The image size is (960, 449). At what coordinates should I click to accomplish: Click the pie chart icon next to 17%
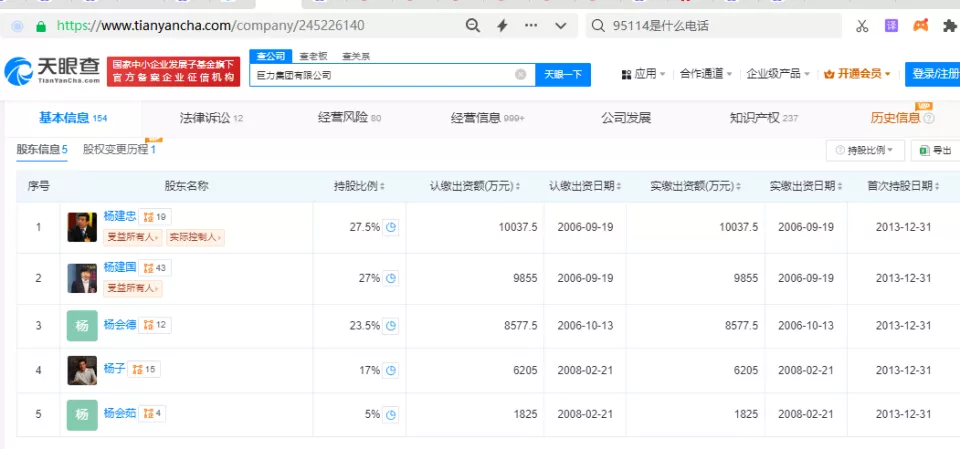click(x=391, y=370)
